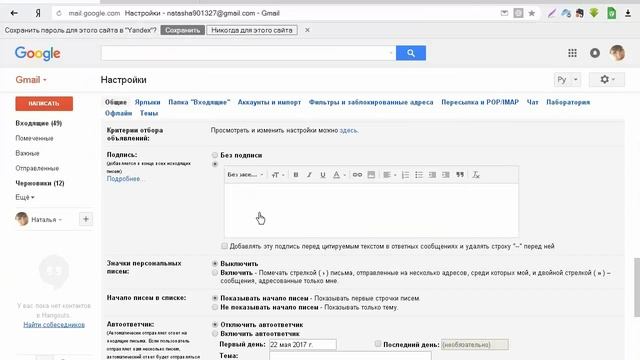The width and height of the screenshot is (640, 360).
Task: Open 'Входящие (49)' folder
Action: pos(39,123)
